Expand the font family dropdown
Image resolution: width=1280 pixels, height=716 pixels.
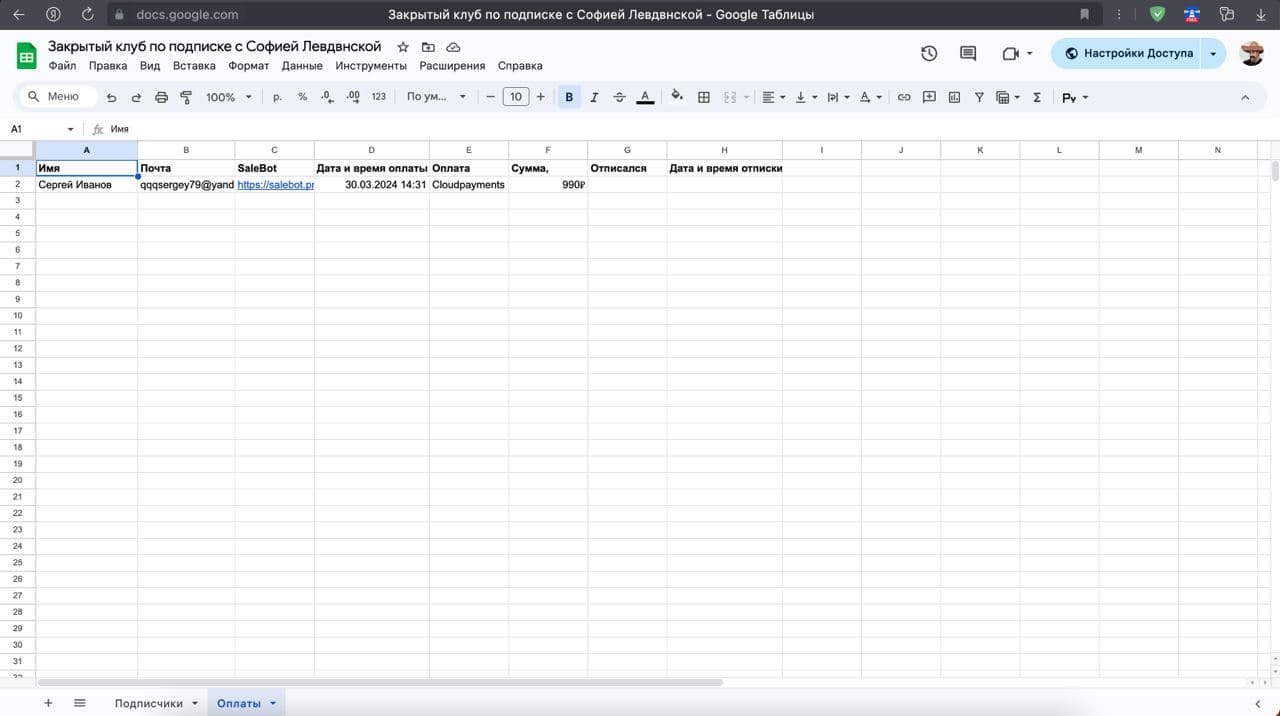[437, 97]
